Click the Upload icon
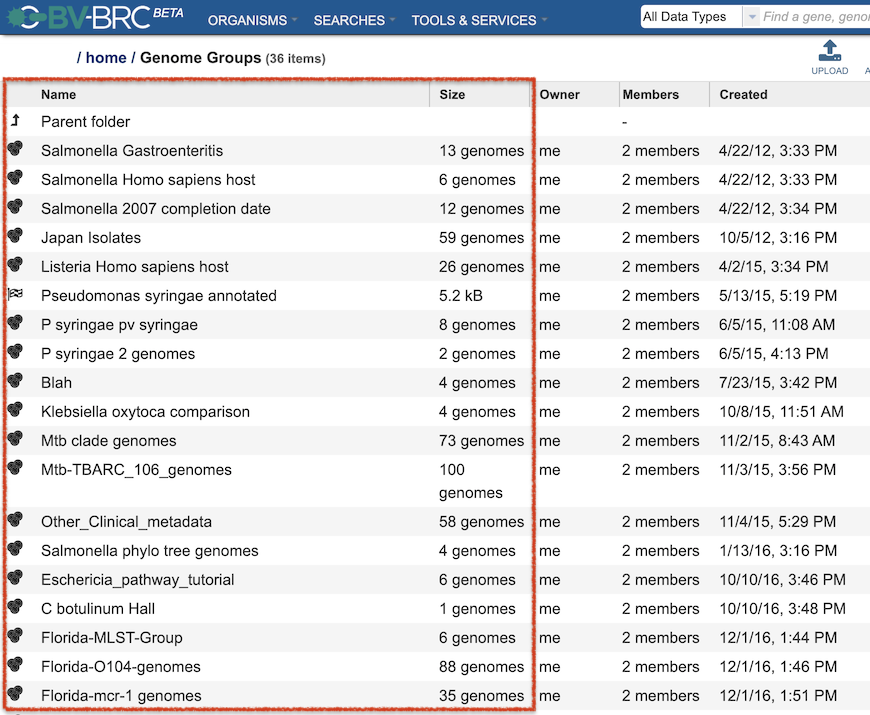This screenshot has height=715, width=870. [x=829, y=51]
